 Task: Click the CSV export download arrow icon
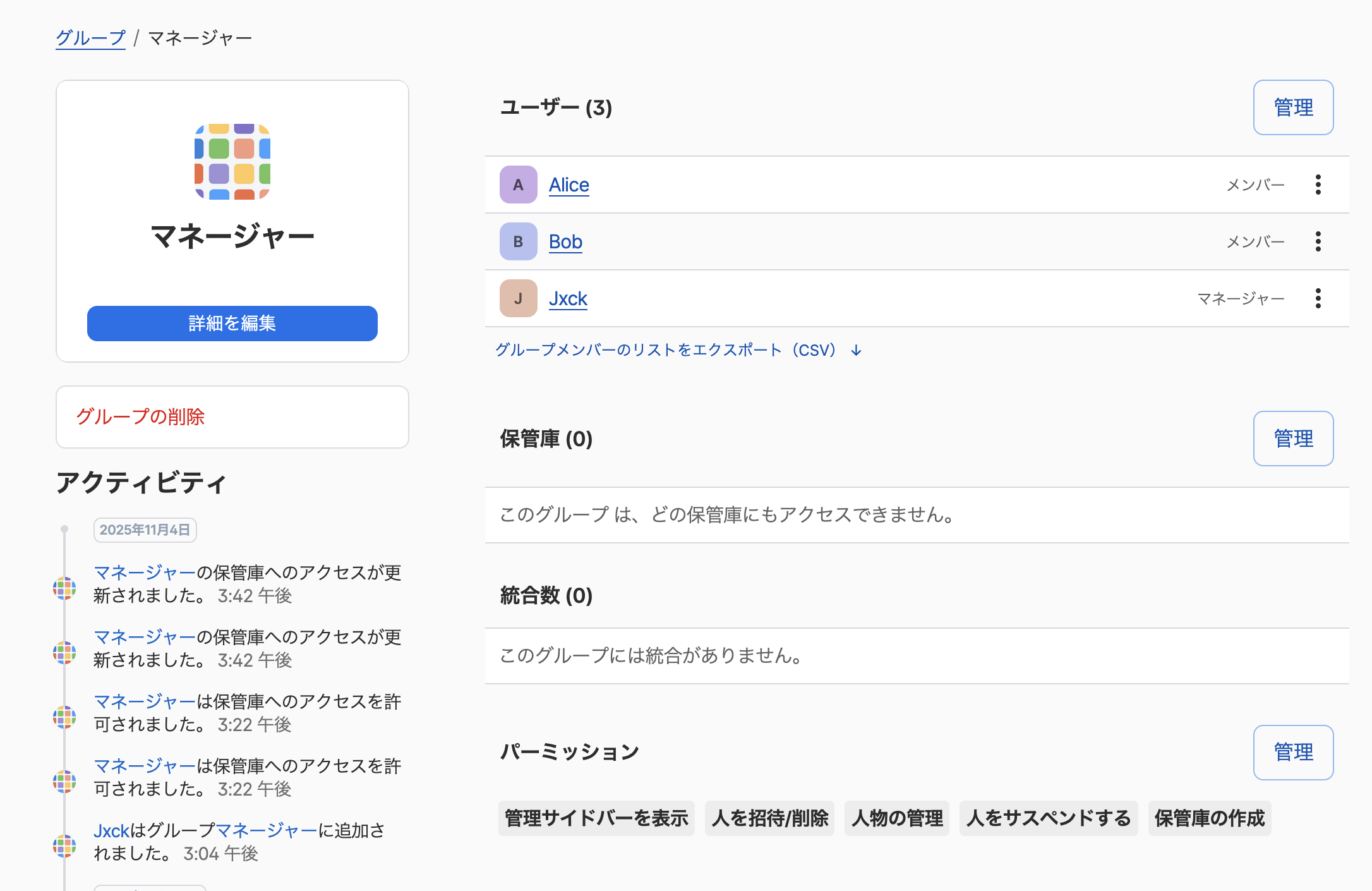point(856,350)
